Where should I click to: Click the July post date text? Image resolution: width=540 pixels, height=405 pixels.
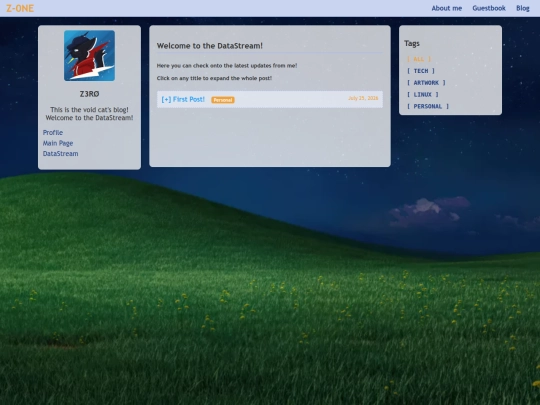pos(363,98)
